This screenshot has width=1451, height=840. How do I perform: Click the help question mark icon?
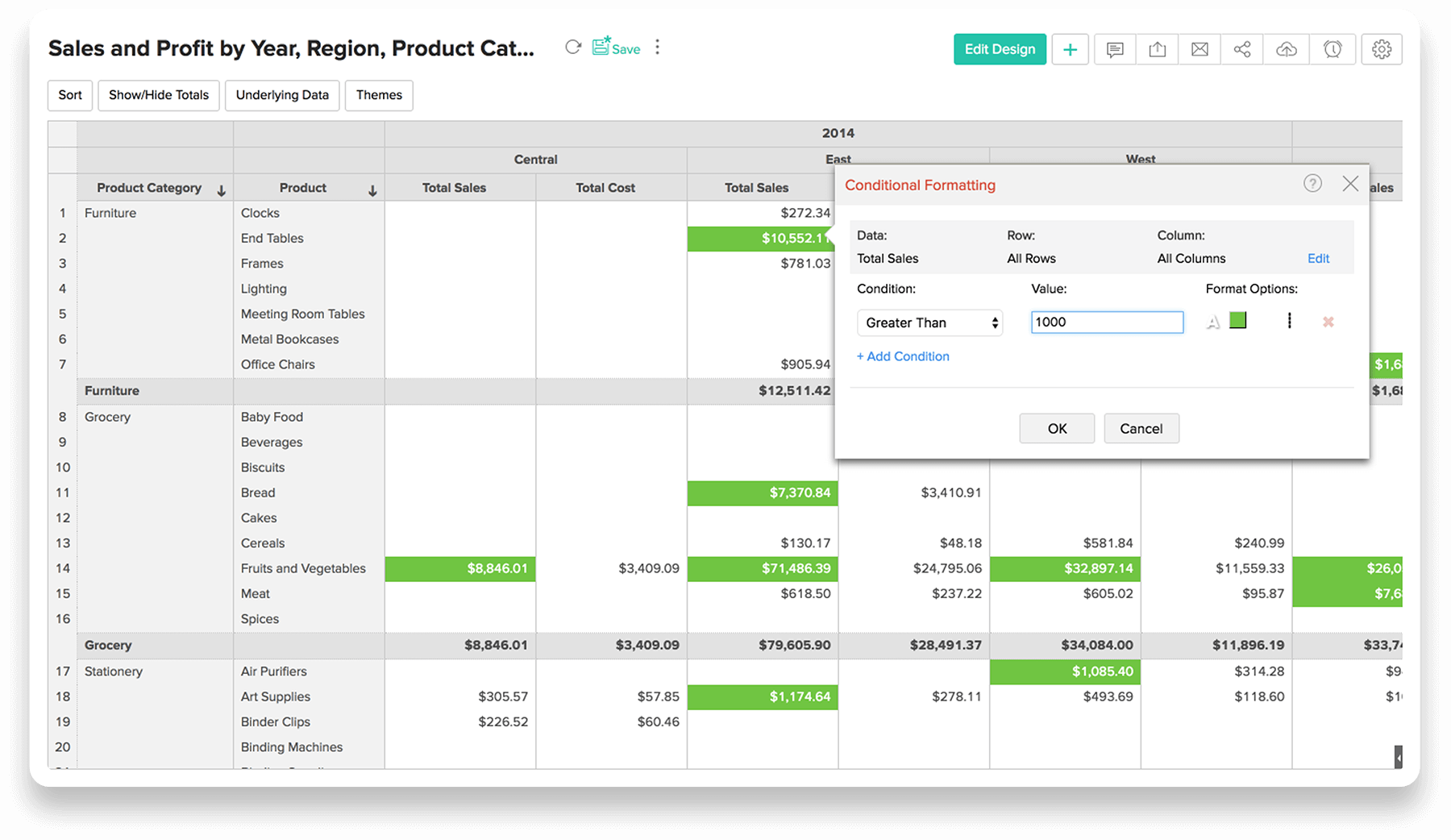(1312, 184)
